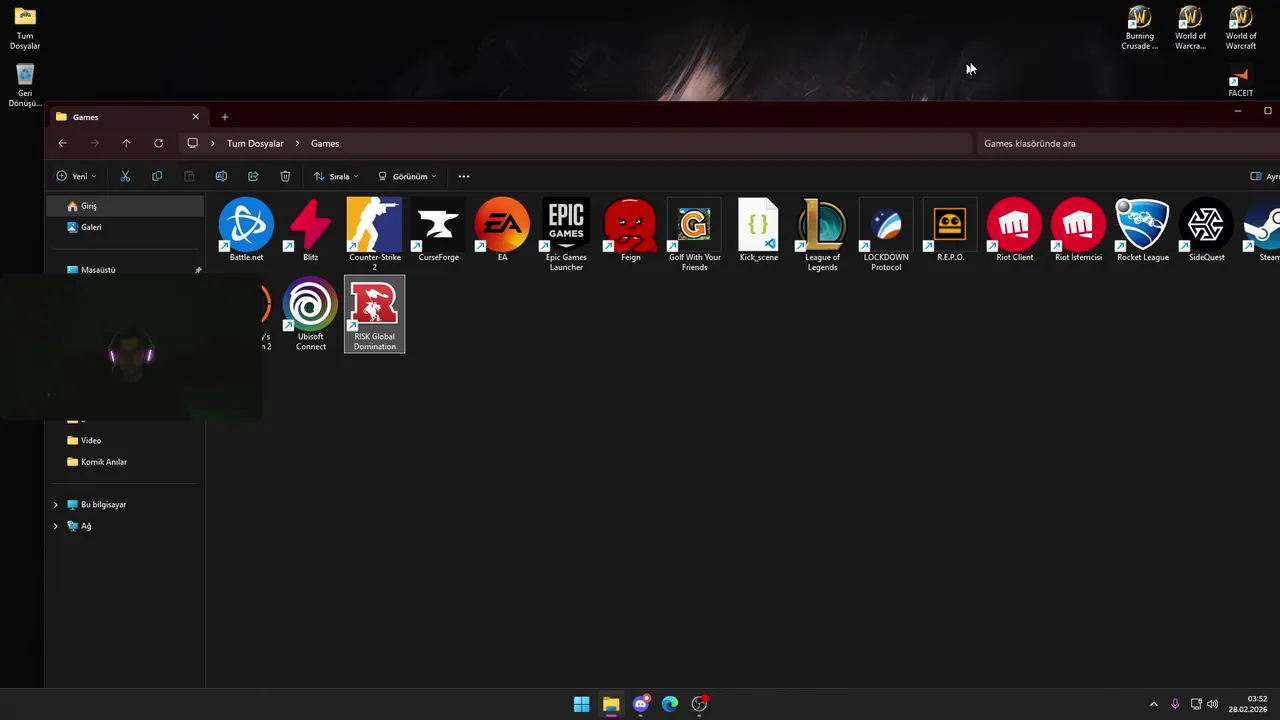Click the volume speaker tray icon
This screenshot has width=1280, height=720.
point(1213,704)
